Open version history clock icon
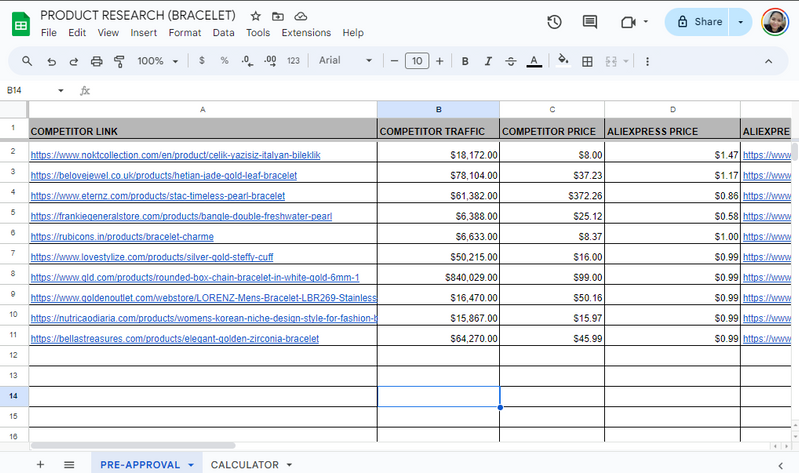This screenshot has height=473, width=799. [554, 22]
